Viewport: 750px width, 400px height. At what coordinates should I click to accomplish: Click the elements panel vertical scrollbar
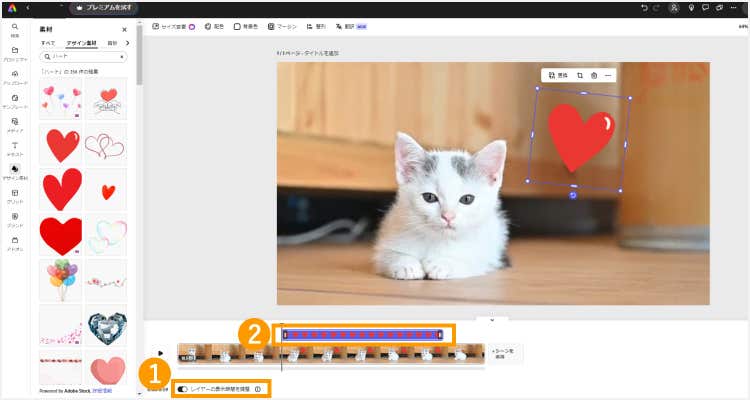(139, 55)
